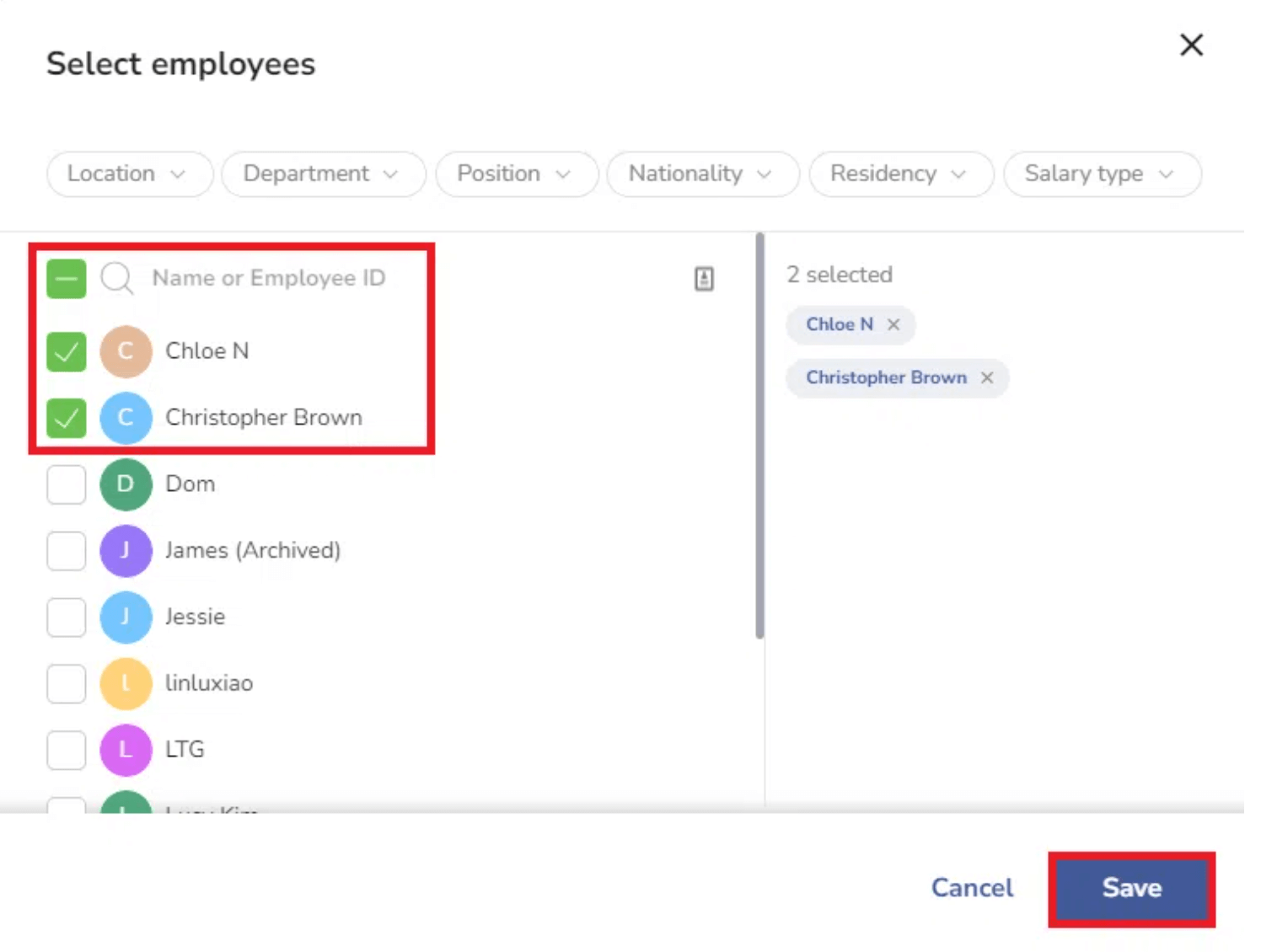Check the James (Archived) checkbox
Screen dimensions: 1261x952
[x=67, y=551]
